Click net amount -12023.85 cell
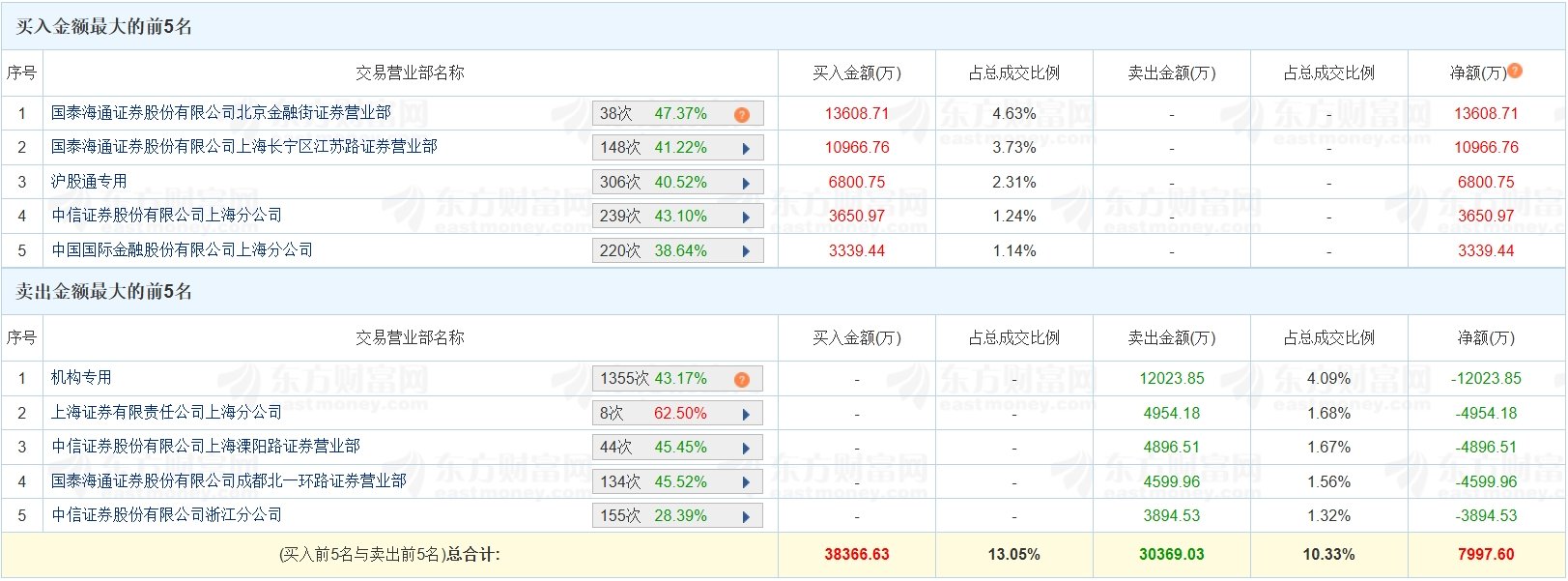 click(1486, 379)
